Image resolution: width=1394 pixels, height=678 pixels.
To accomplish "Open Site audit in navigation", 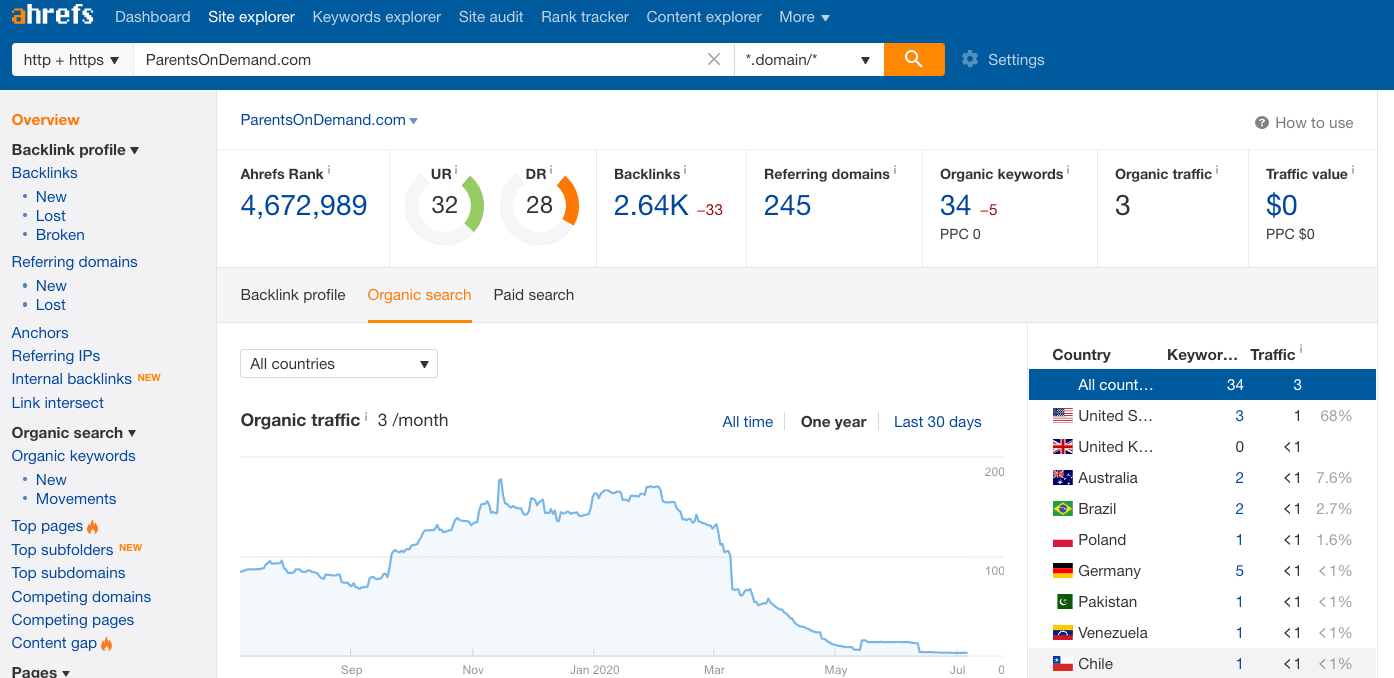I will (491, 17).
